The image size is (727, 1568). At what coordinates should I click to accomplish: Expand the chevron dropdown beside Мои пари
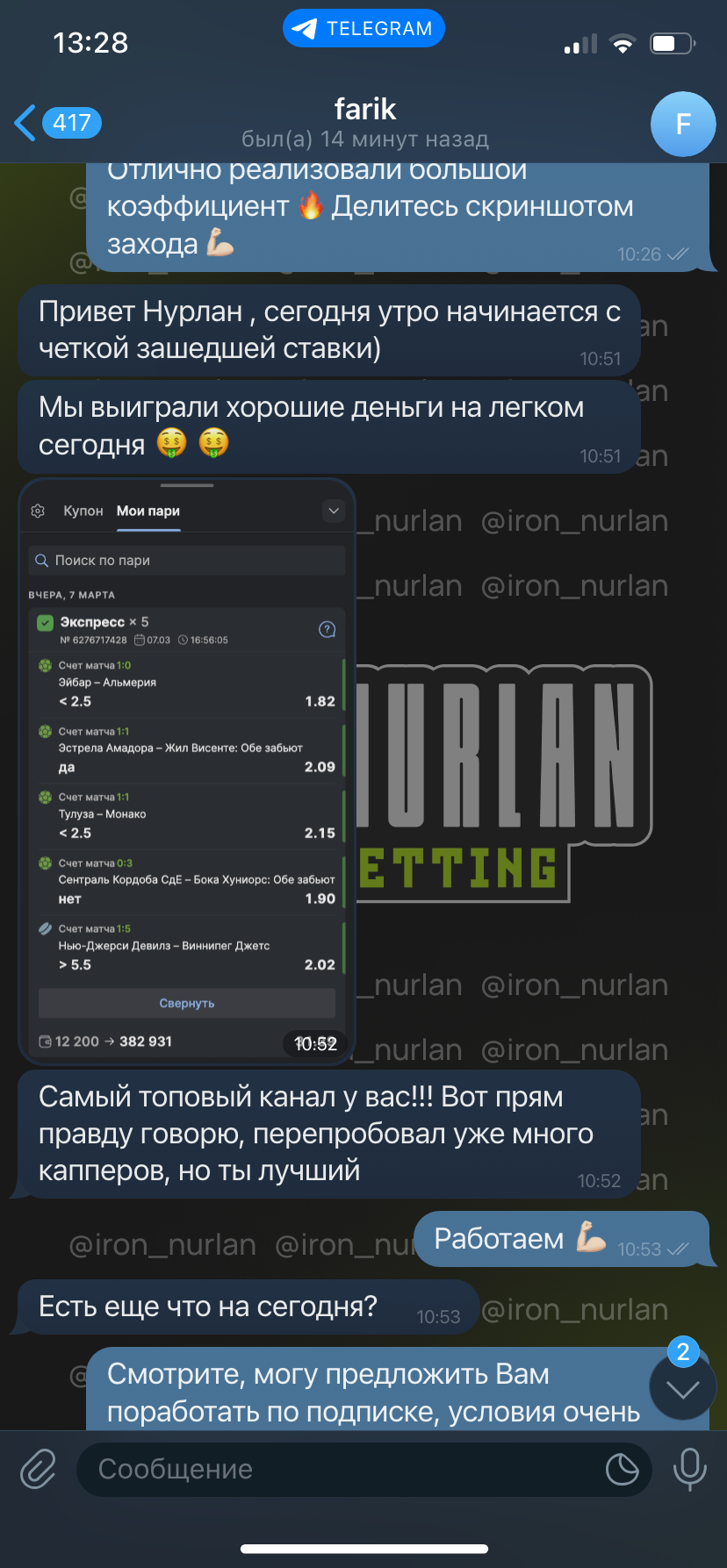pyautogui.click(x=334, y=510)
